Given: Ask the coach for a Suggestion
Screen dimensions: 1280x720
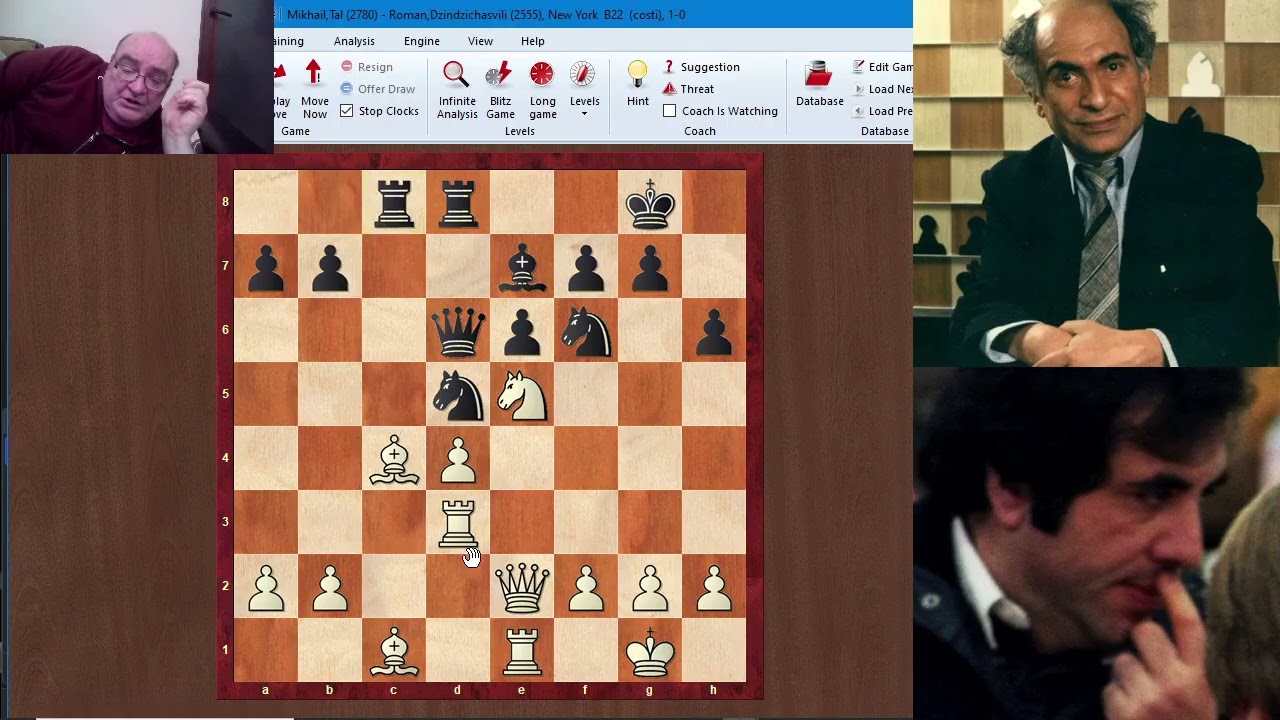Looking at the screenshot, I should coord(701,67).
